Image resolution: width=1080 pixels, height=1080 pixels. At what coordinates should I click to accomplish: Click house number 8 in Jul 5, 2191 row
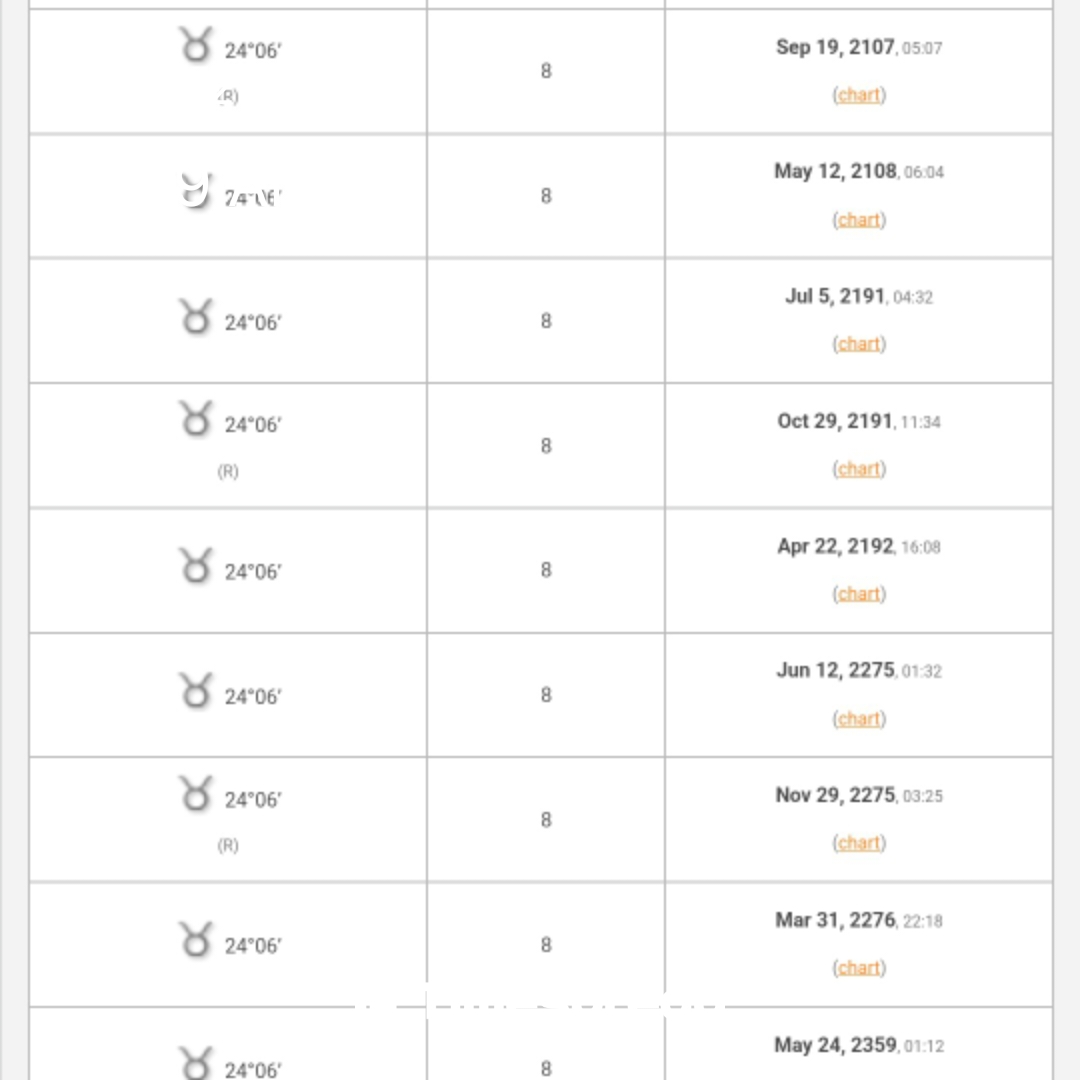[546, 321]
